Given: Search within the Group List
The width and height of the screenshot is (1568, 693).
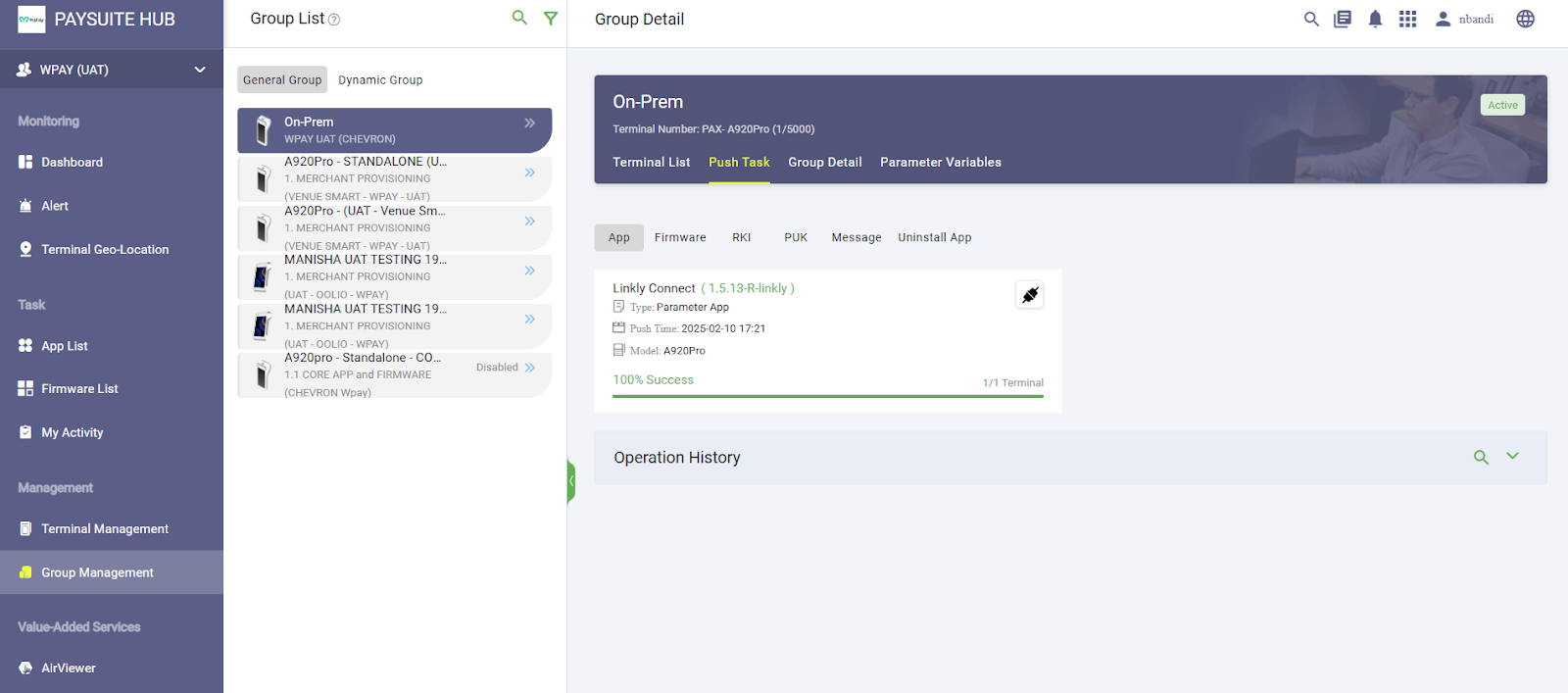Looking at the screenshot, I should 519,18.
